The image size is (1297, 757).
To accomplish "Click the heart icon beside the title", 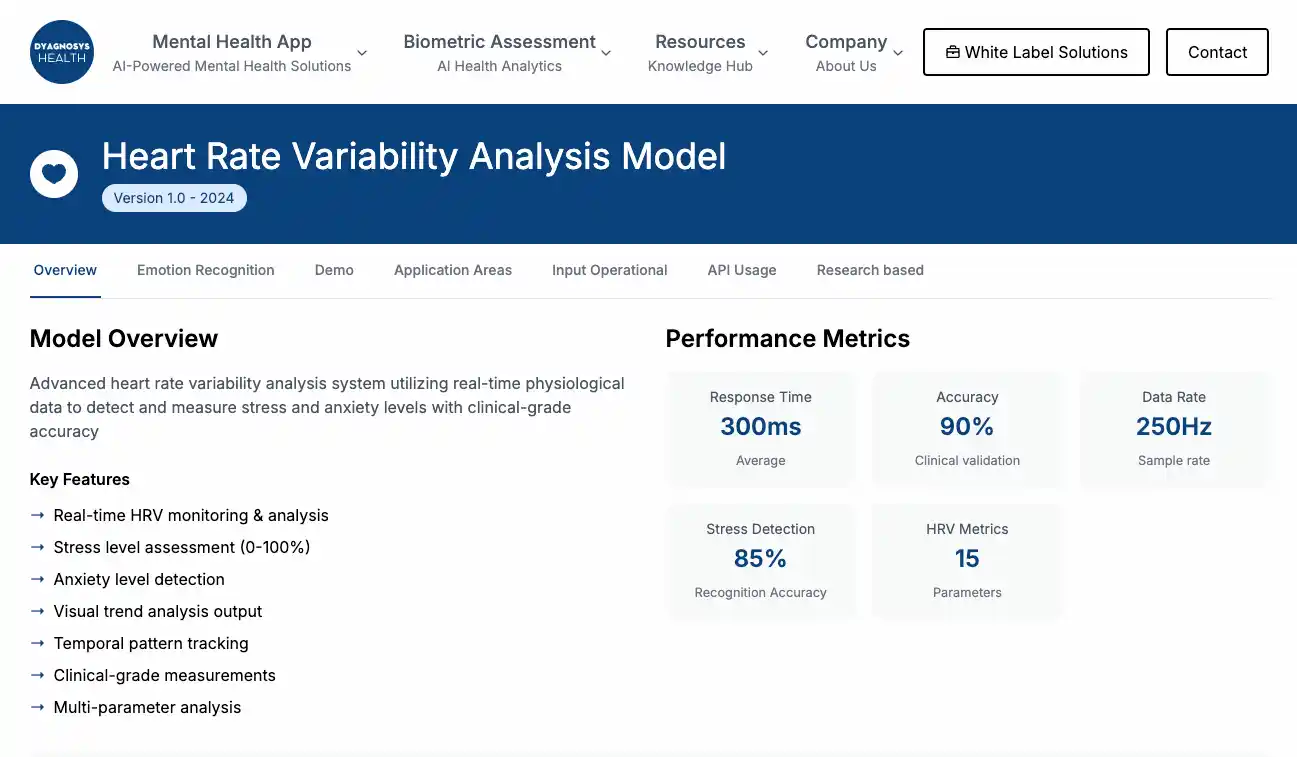I will pos(54,174).
